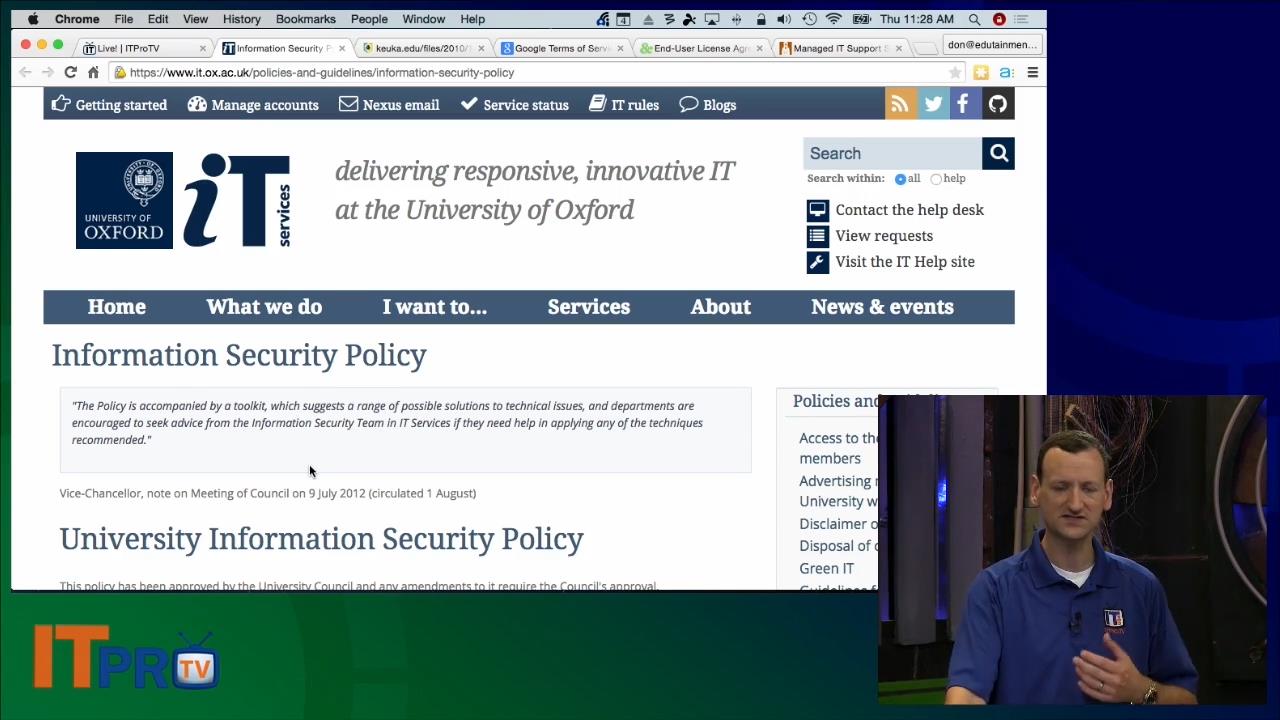
Task: Click the yellow puzzle extension icon
Action: click(981, 72)
